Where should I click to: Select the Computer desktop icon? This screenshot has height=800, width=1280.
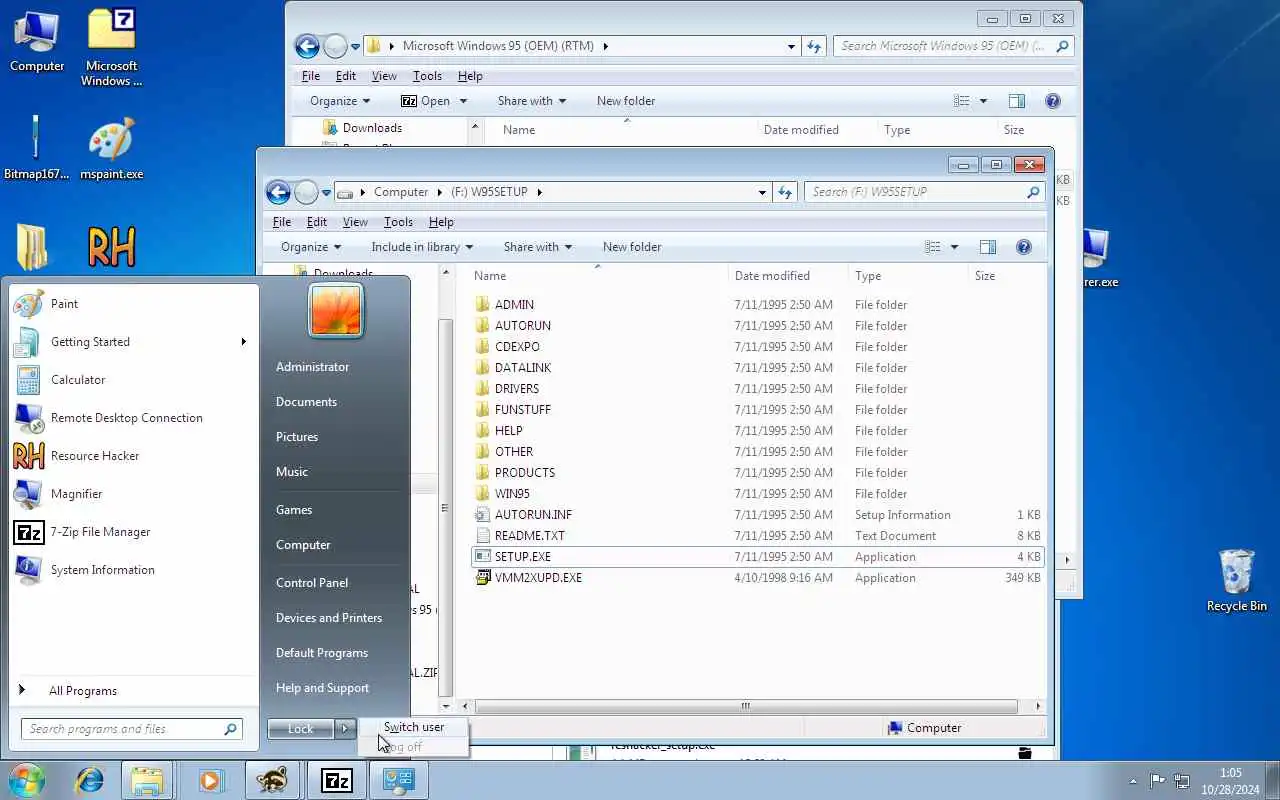37,41
